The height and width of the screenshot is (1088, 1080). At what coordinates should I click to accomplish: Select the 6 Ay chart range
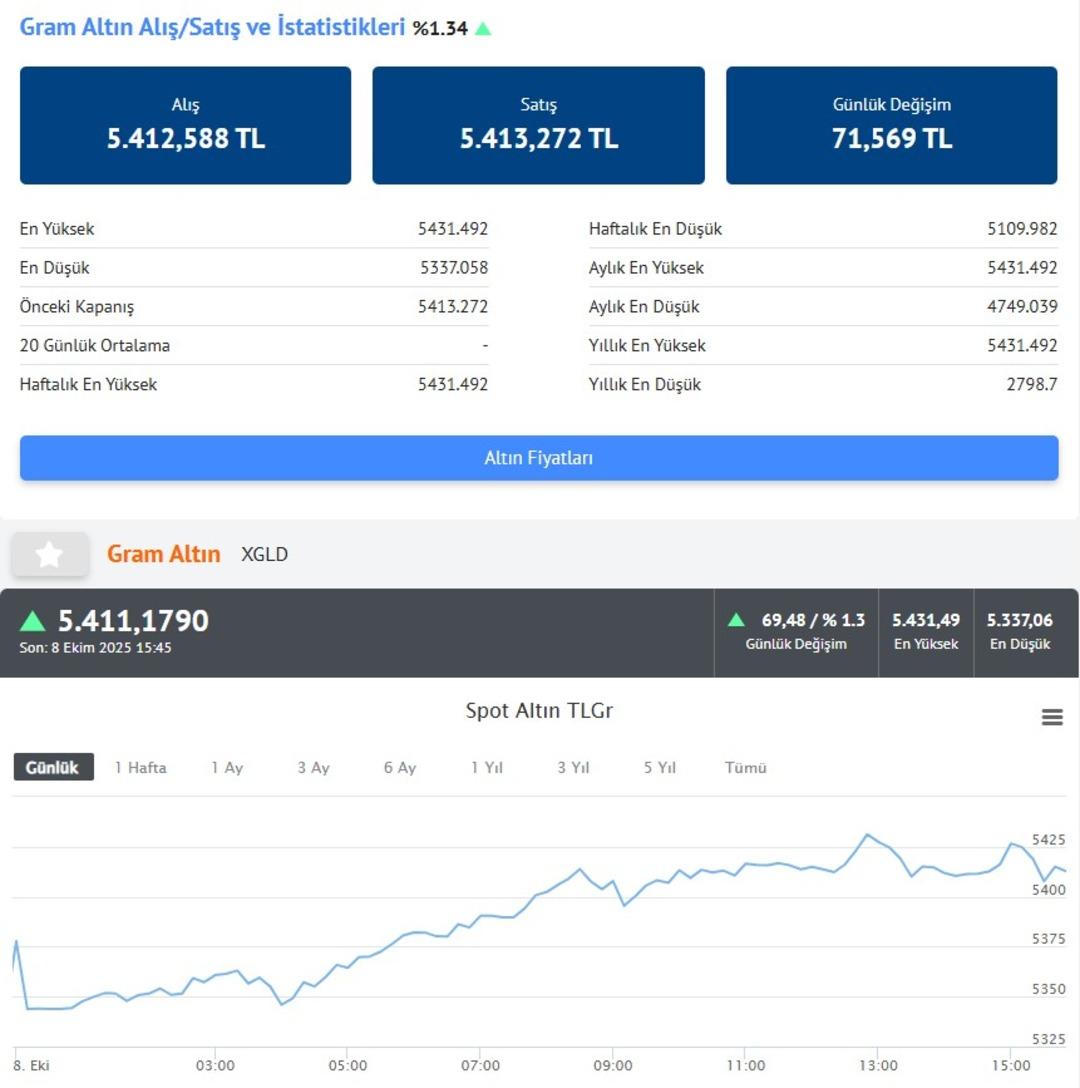coord(400,768)
